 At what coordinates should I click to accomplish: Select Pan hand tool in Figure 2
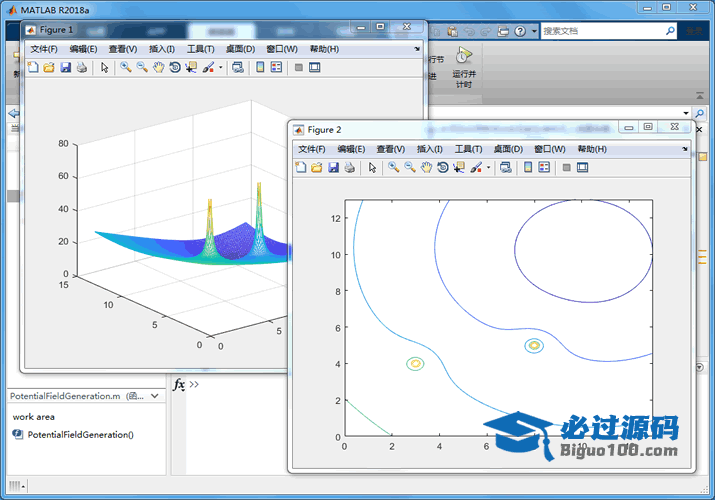tap(426, 167)
